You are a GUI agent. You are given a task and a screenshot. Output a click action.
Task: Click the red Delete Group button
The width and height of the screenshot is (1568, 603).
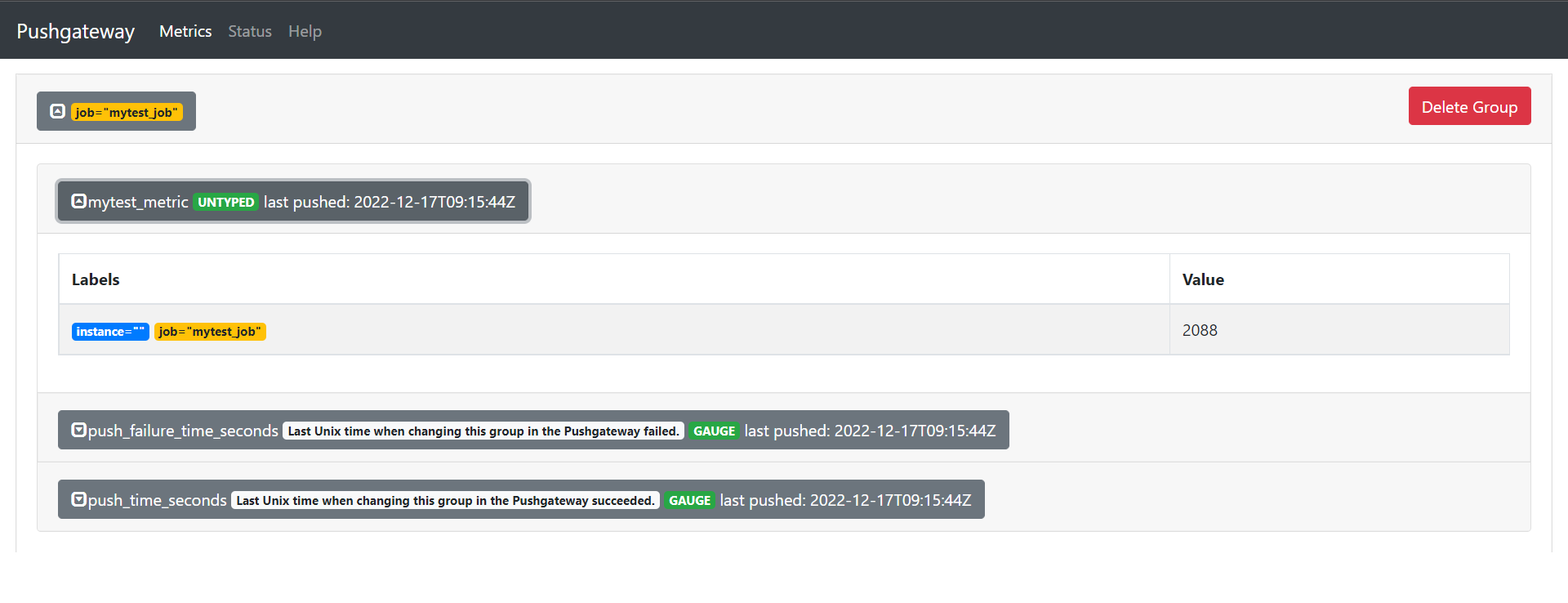(1469, 106)
